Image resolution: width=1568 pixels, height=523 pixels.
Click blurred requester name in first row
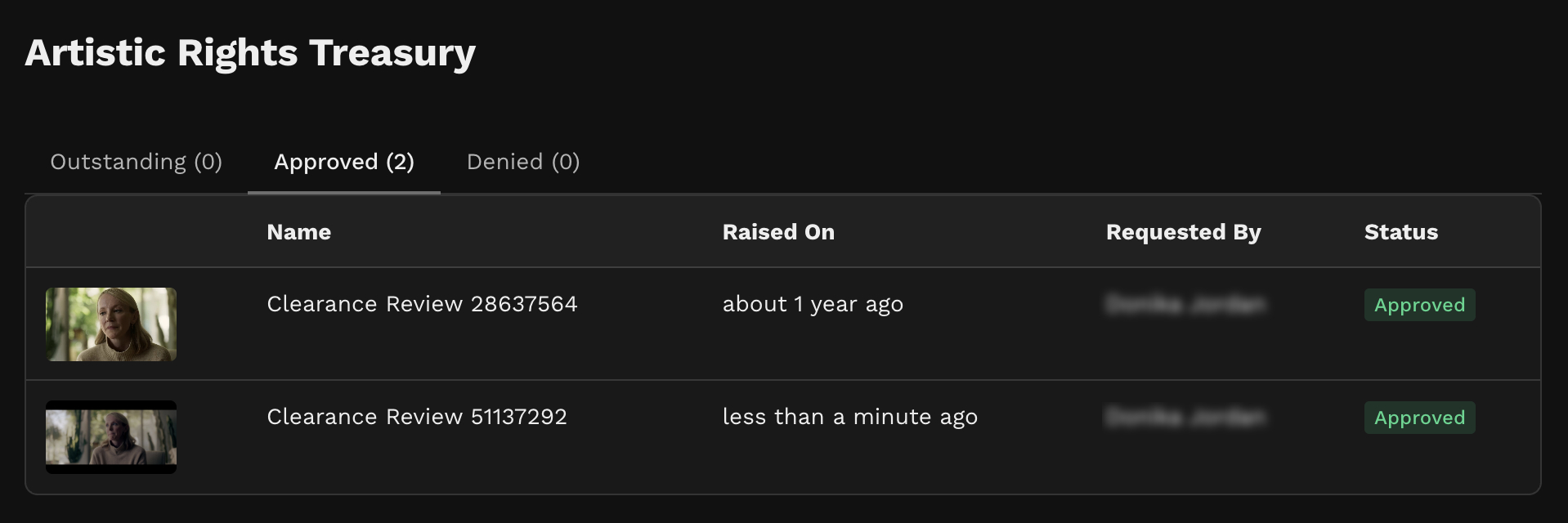[x=1185, y=304]
